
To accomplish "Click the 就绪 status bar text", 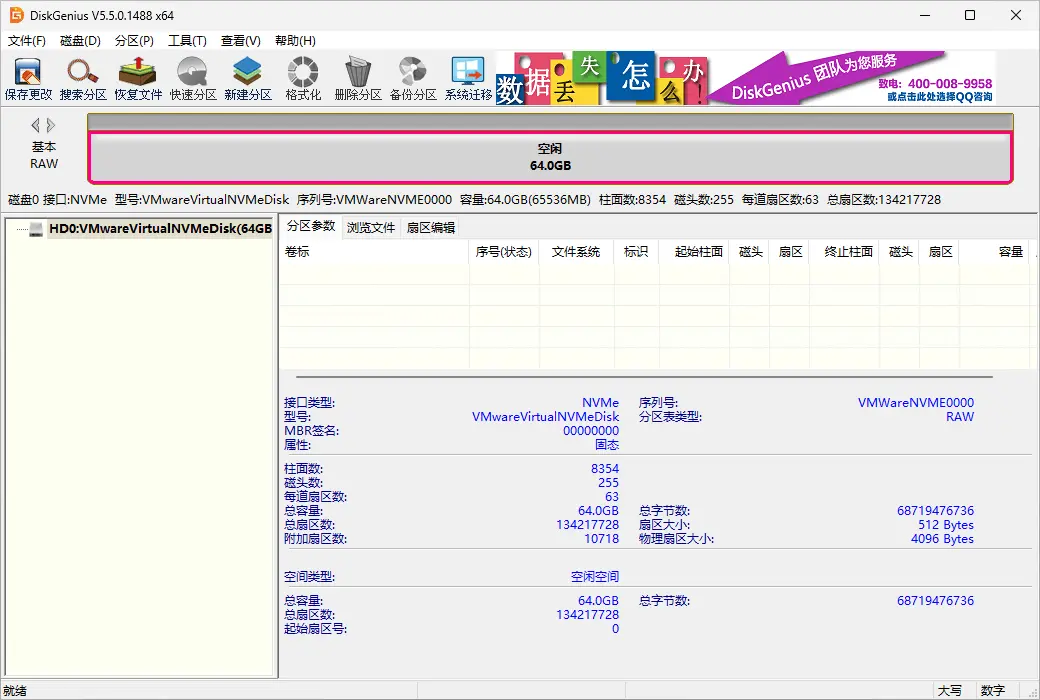I will 15,691.
